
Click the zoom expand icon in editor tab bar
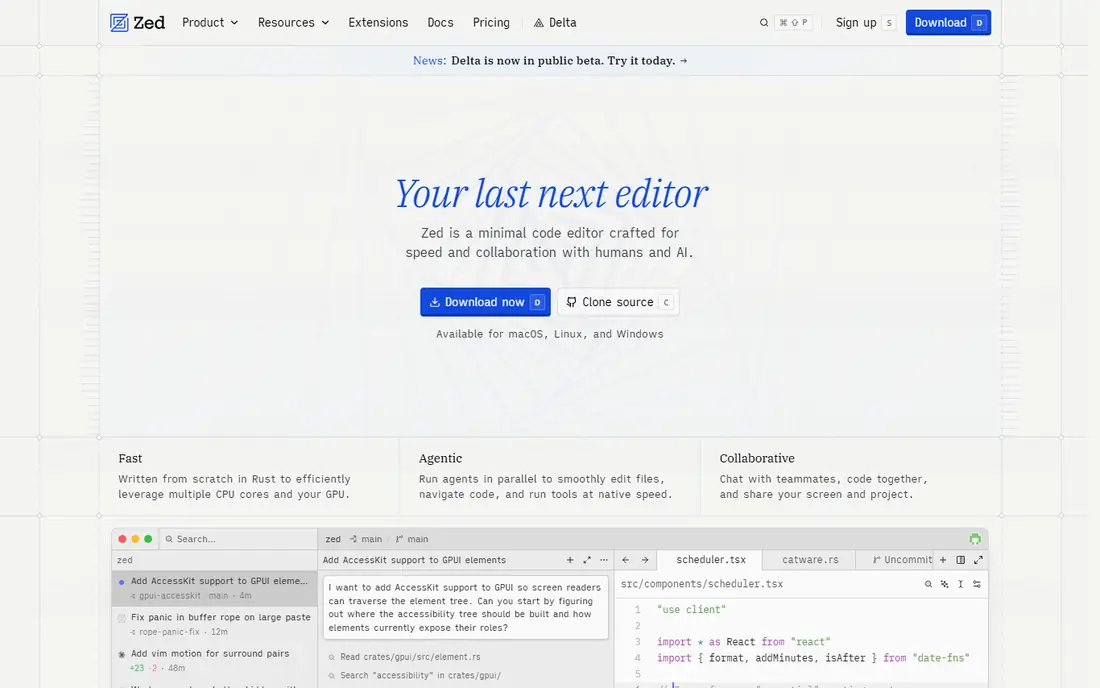click(x=978, y=560)
